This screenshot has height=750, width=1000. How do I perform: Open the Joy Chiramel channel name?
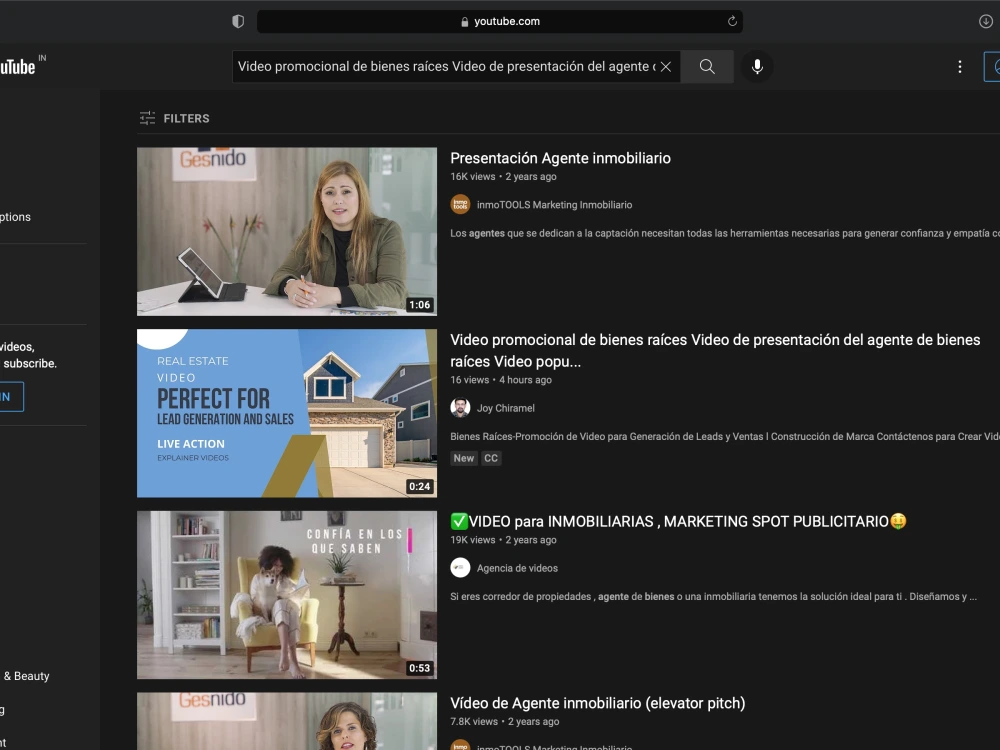(506, 408)
